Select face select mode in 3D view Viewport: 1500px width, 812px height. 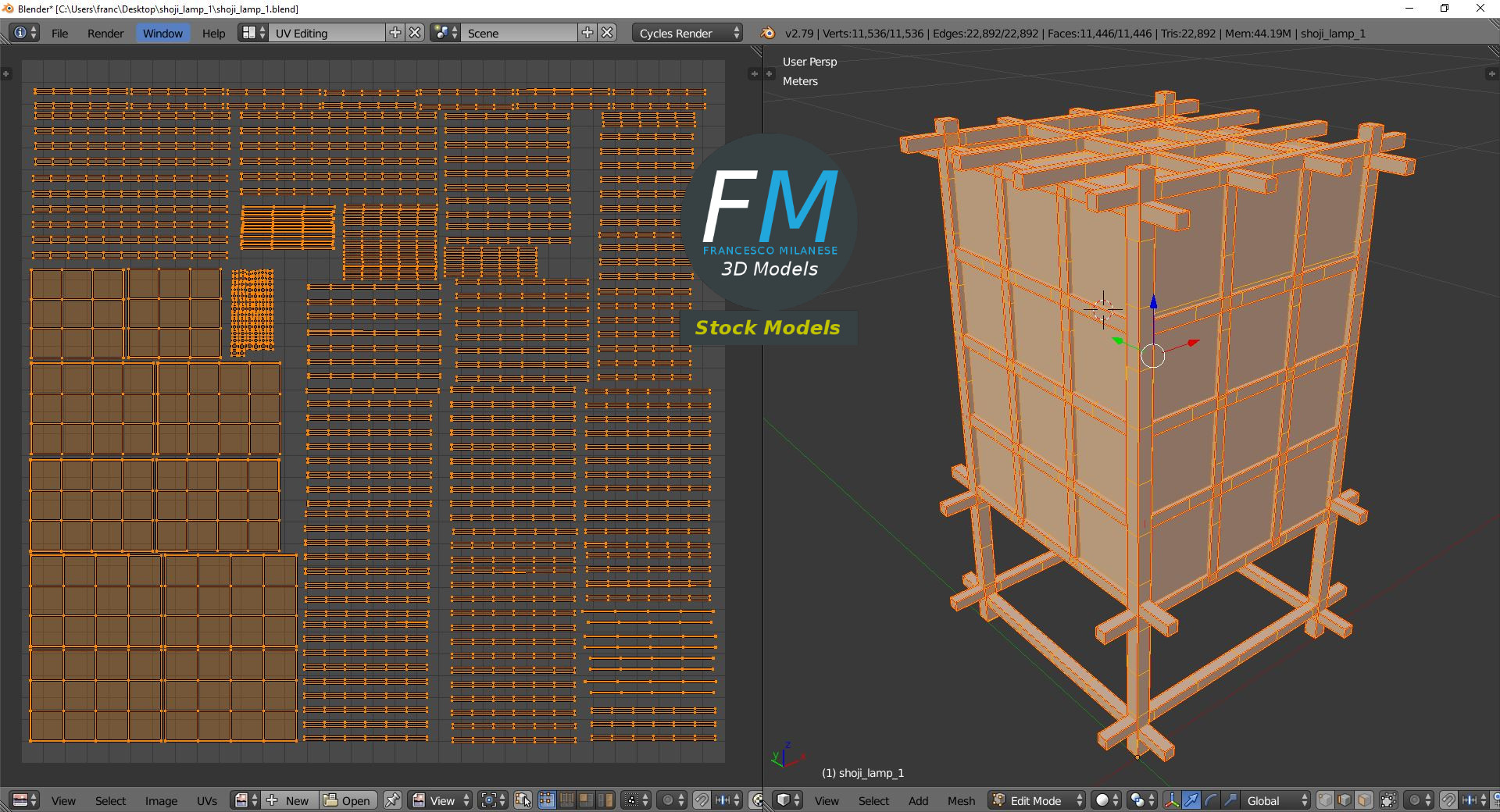[1363, 800]
